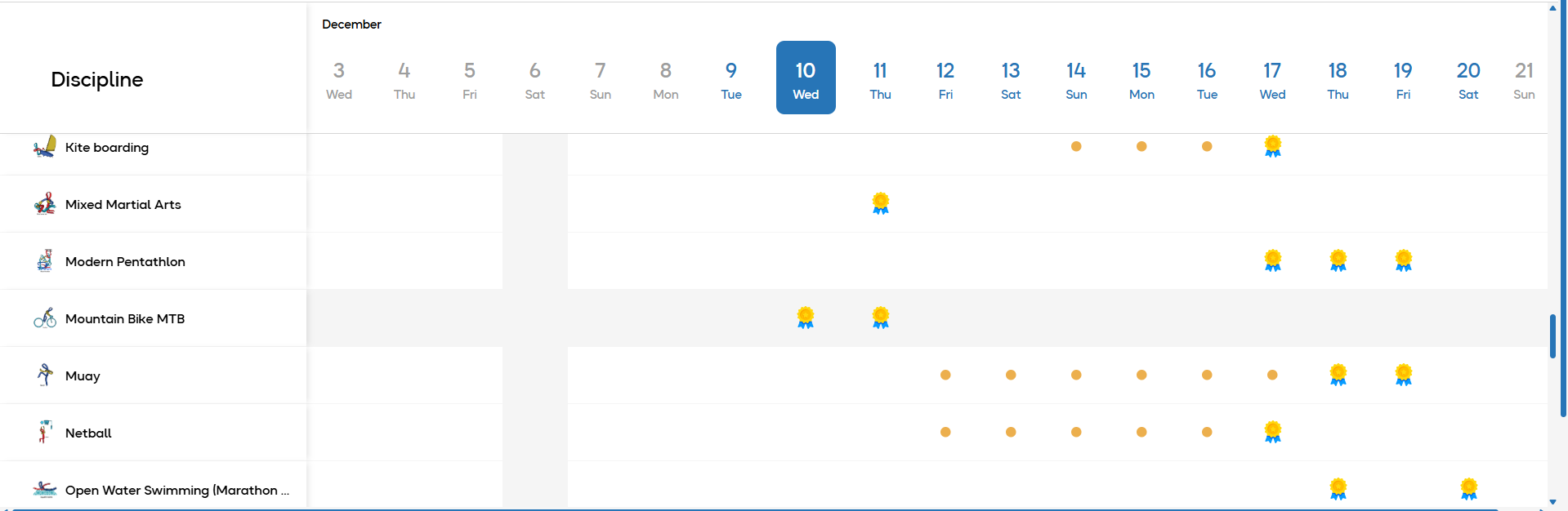Click Muay event dot on Sun 14
Screen dimensions: 1568x511
coord(1076,375)
